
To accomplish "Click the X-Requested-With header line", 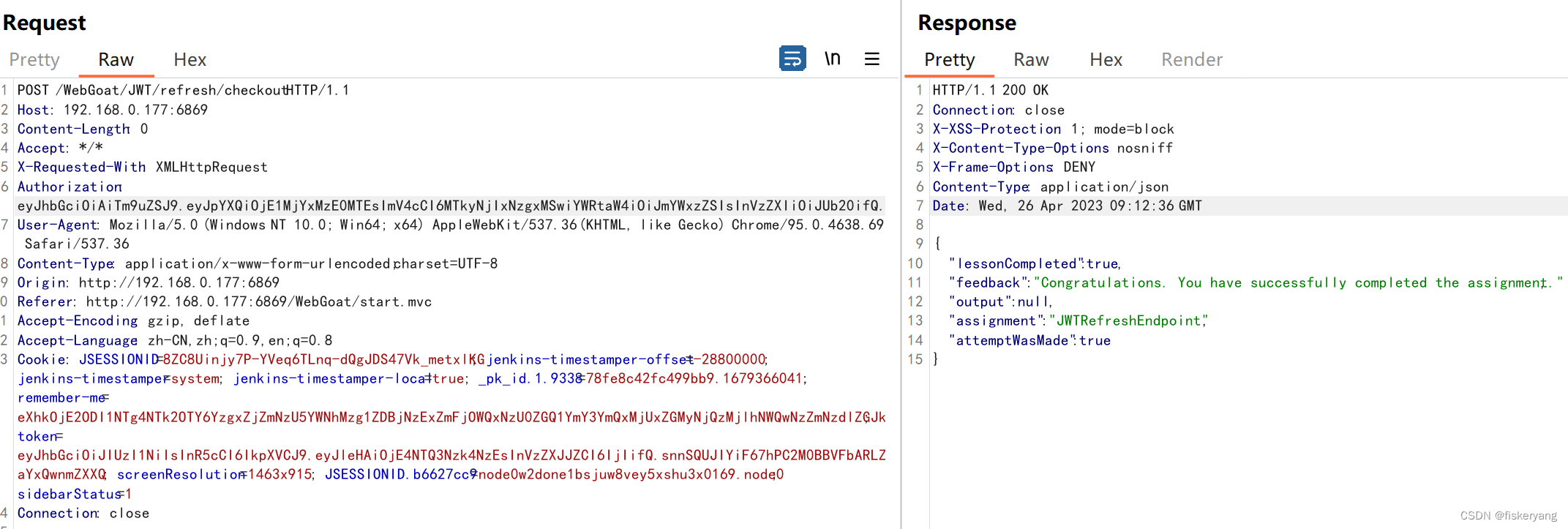I will click(143, 167).
